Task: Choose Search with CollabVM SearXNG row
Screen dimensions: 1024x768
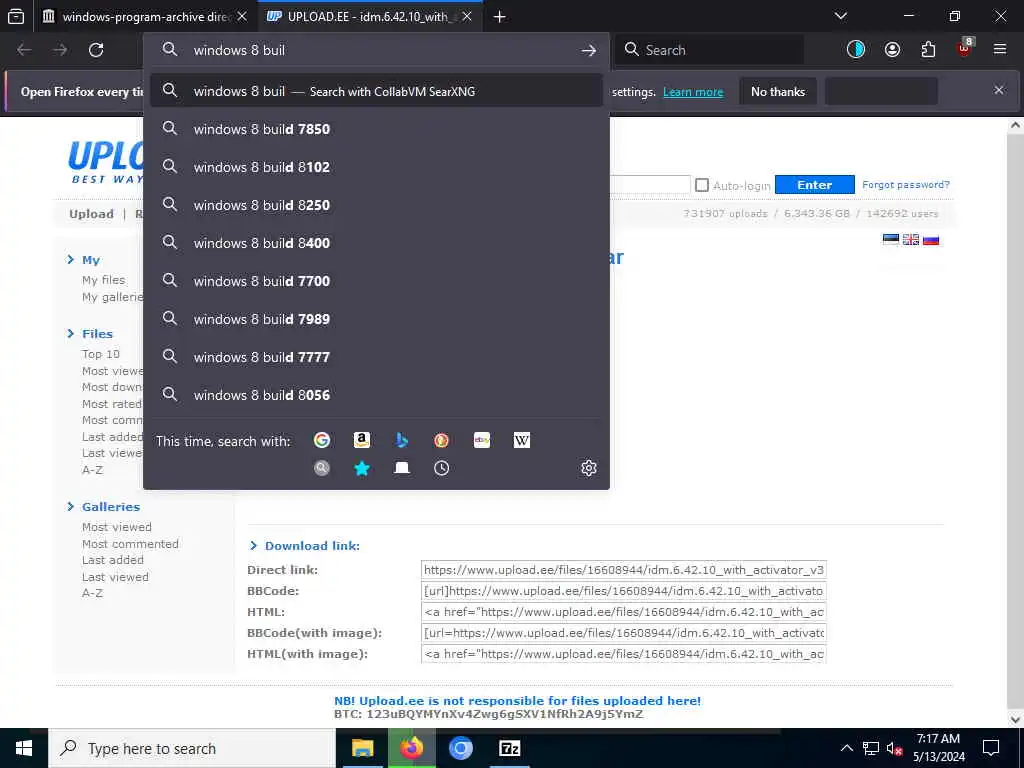Action: tap(376, 91)
